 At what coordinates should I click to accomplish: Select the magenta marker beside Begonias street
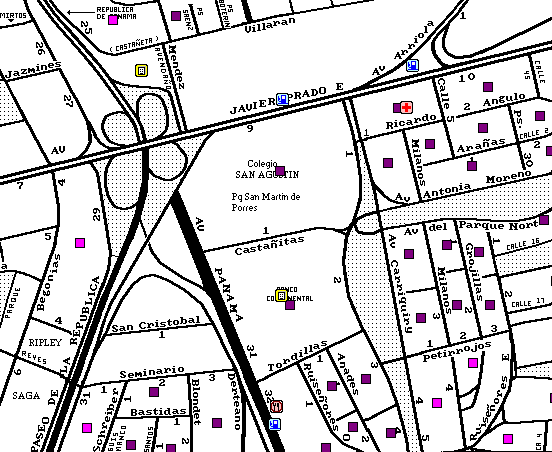tap(80, 243)
